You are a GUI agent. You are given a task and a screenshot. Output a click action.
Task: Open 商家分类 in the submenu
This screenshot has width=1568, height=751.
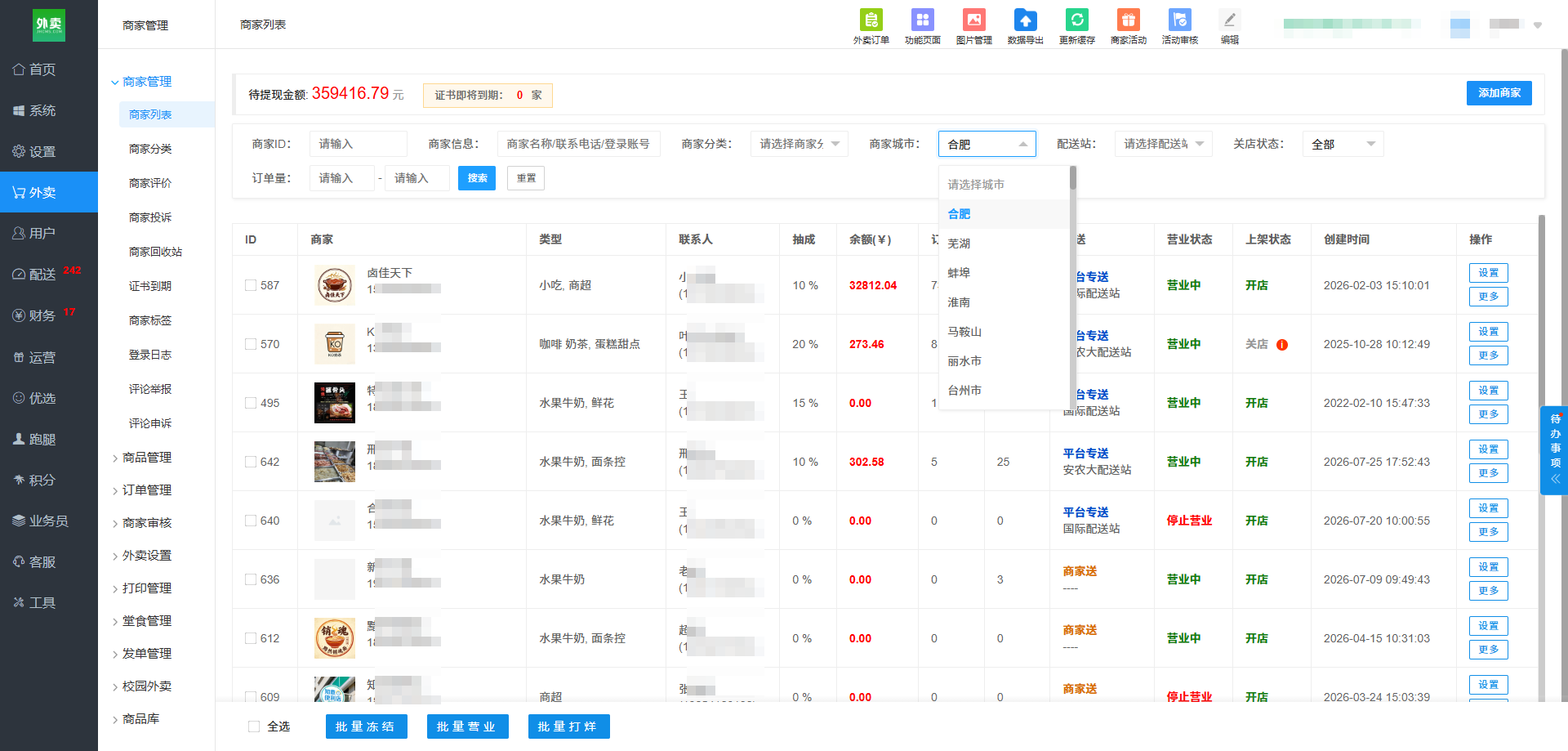(150, 149)
